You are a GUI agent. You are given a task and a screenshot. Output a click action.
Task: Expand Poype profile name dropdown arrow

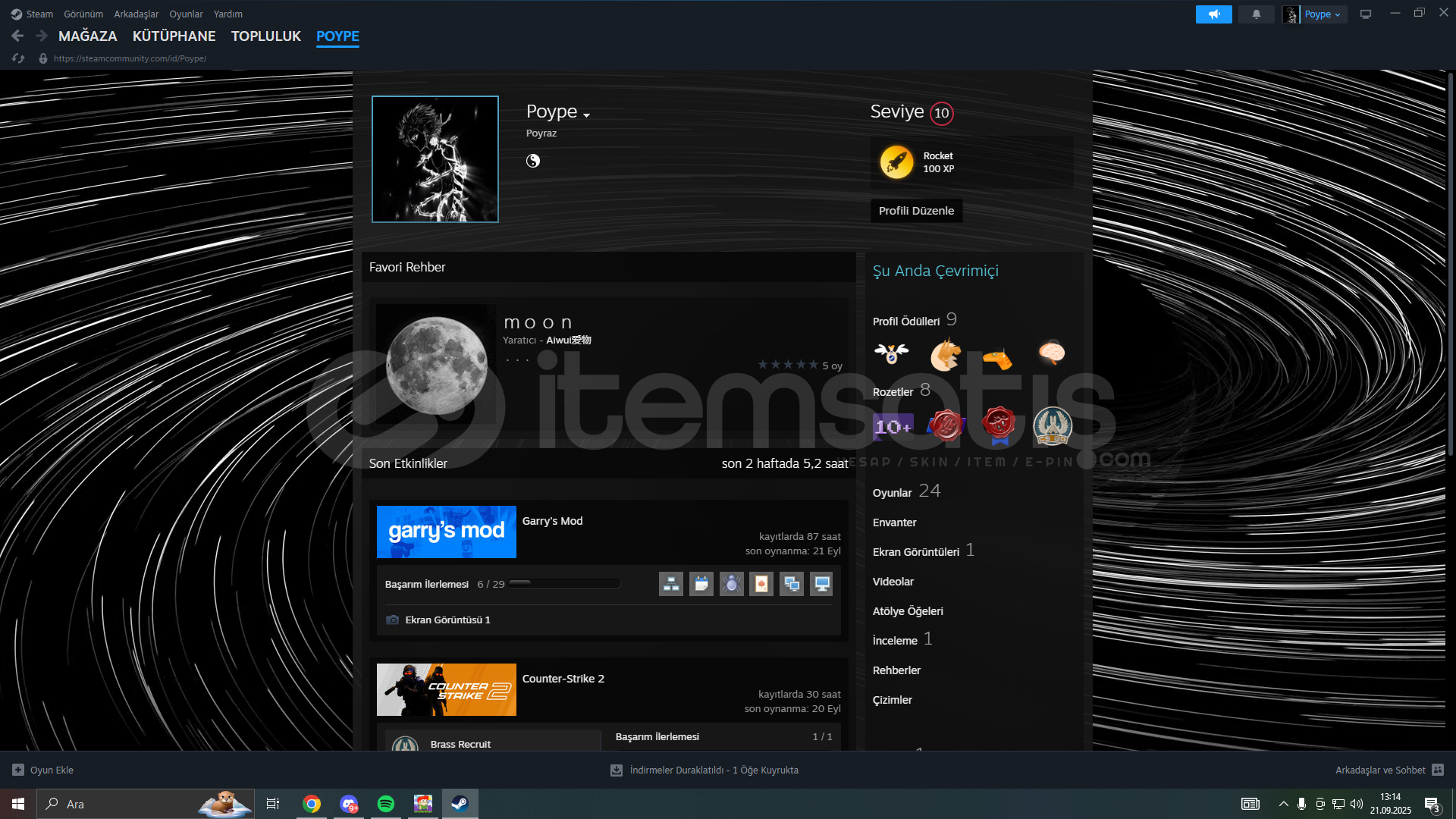pyautogui.click(x=586, y=115)
